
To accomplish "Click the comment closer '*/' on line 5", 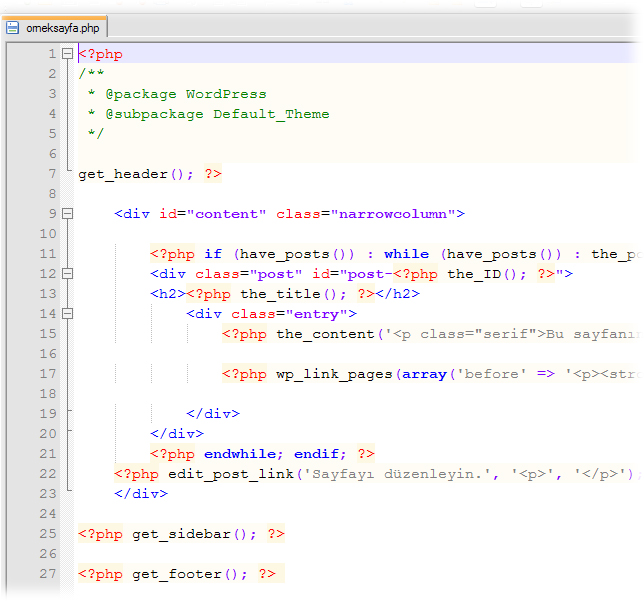I will 96,133.
